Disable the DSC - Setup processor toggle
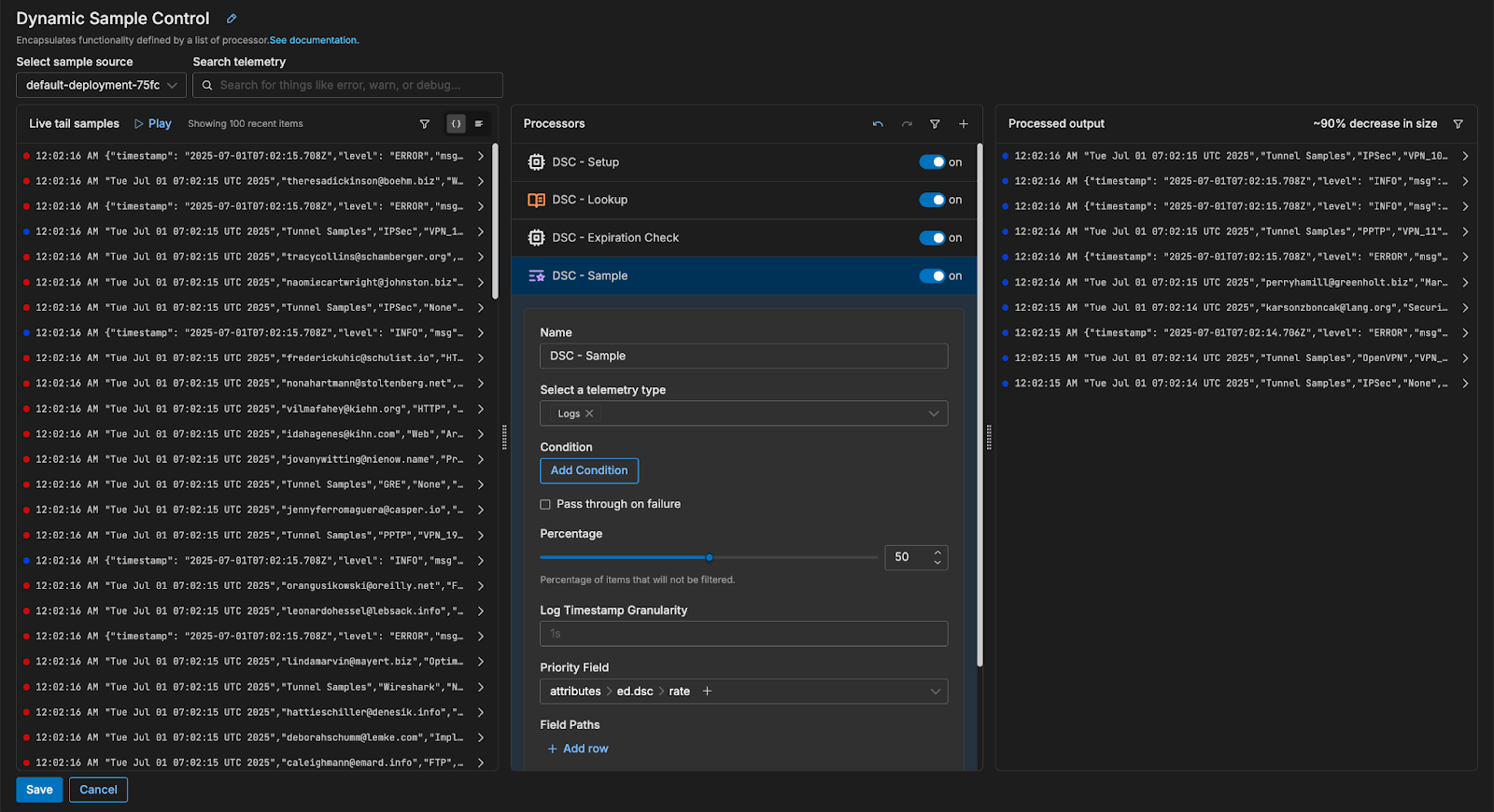Image resolution: width=1494 pixels, height=812 pixels. click(932, 162)
